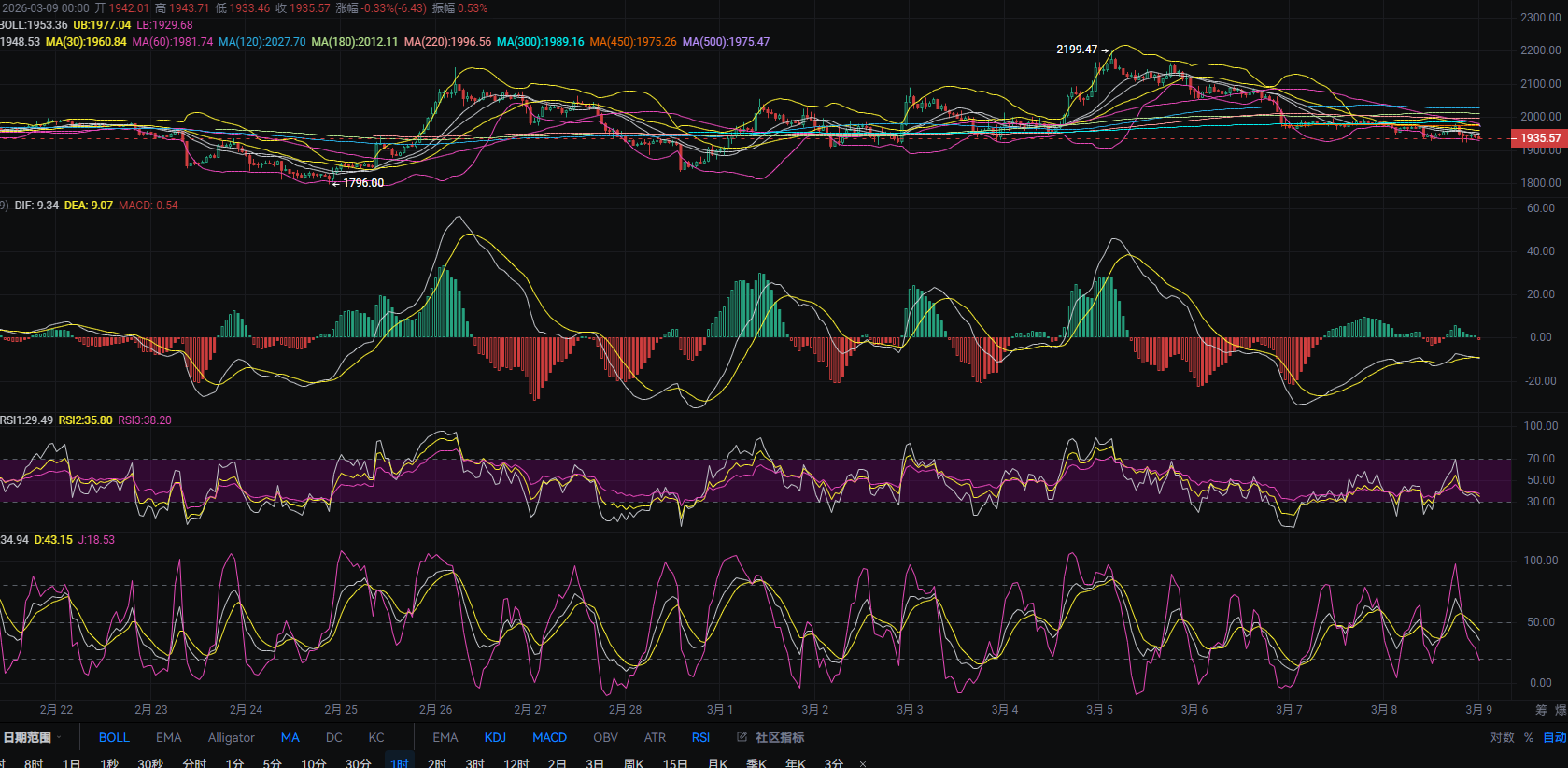The height and width of the screenshot is (768, 1568).
Task: Disable the RSI sub-chart indicator
Action: coord(700,737)
